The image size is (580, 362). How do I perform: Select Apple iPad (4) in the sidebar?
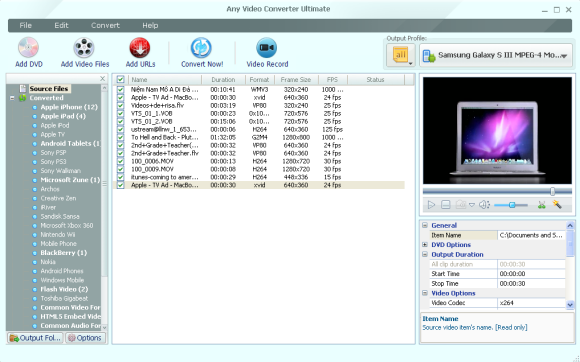pos(63,116)
